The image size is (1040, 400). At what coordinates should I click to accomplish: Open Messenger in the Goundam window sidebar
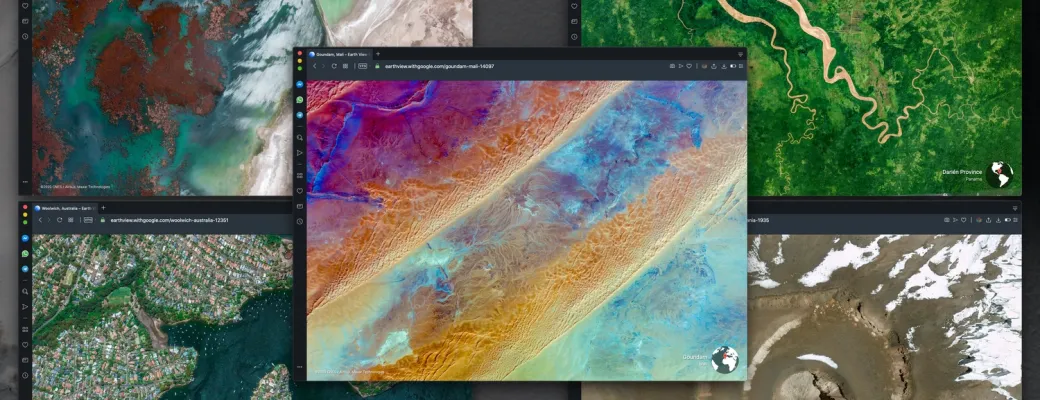300,85
